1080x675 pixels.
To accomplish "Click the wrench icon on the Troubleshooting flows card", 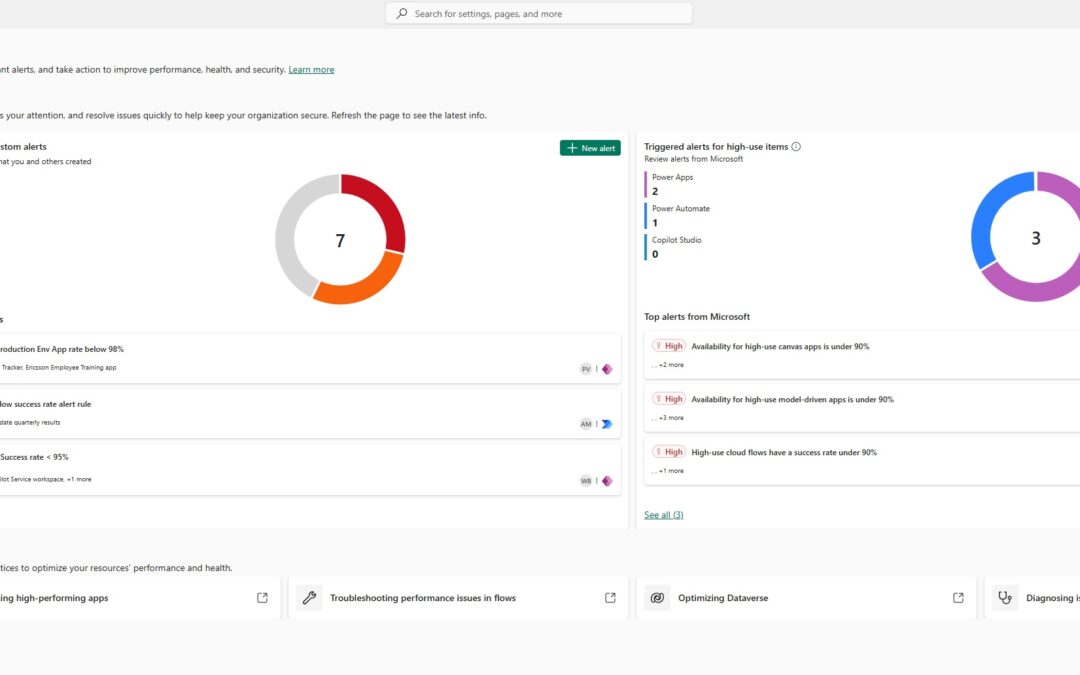I will pos(309,597).
